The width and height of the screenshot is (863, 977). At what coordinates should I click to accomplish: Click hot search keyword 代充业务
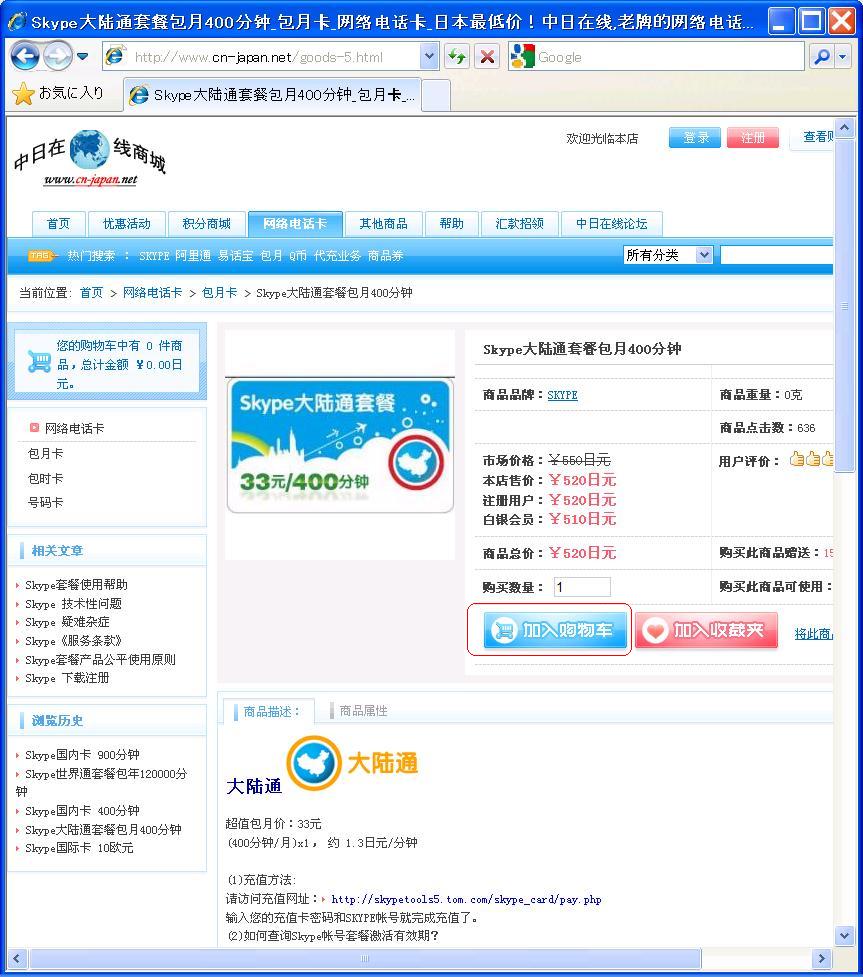(337, 255)
